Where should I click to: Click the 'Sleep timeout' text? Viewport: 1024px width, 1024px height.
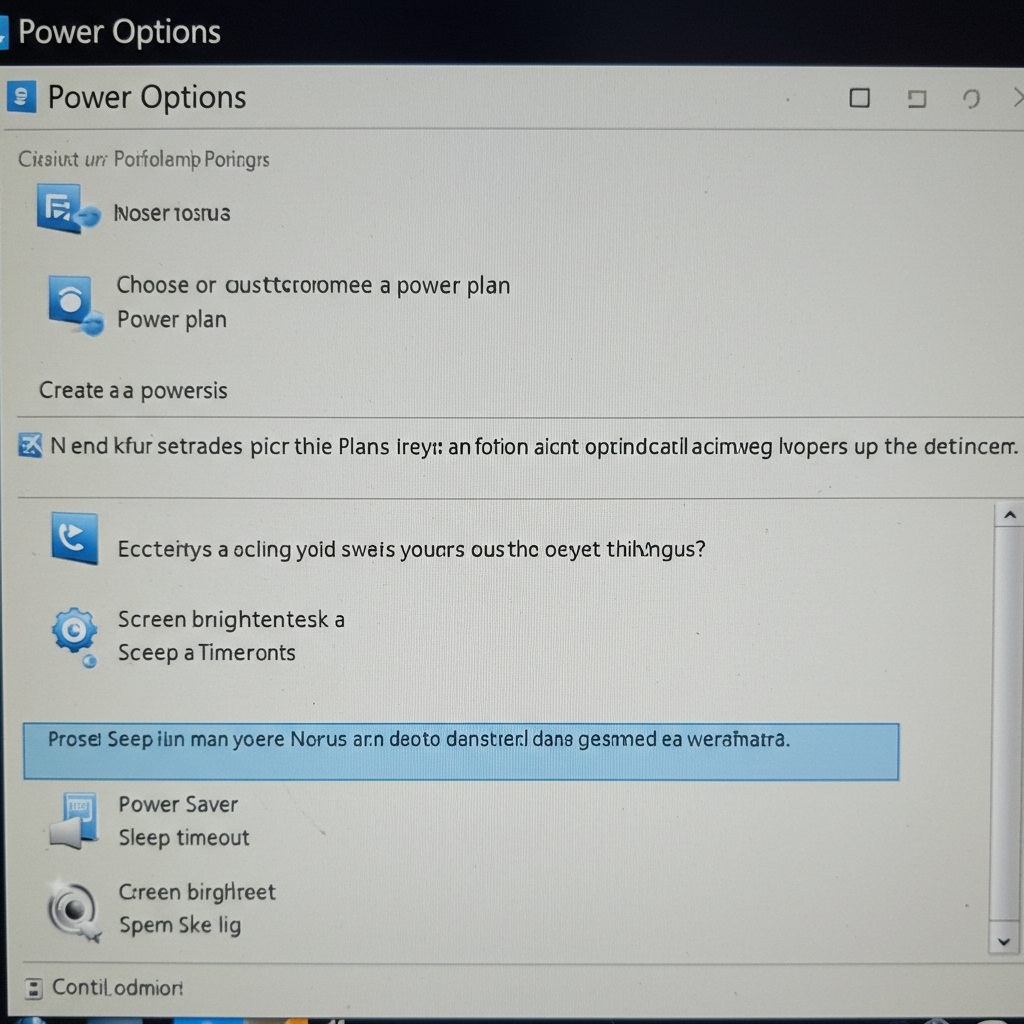pyautogui.click(x=184, y=837)
